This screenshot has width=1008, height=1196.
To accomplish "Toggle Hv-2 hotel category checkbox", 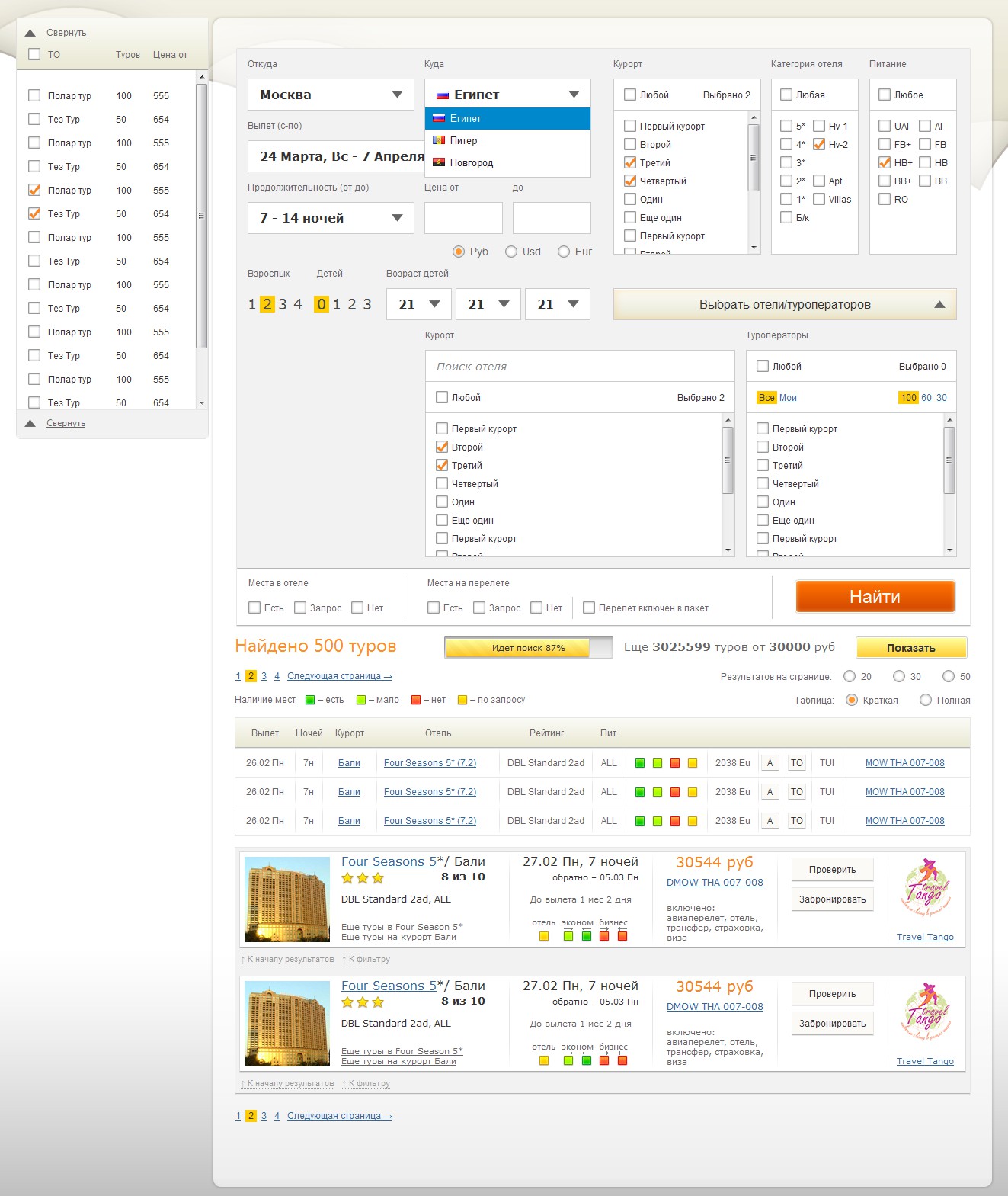I will (x=819, y=144).
